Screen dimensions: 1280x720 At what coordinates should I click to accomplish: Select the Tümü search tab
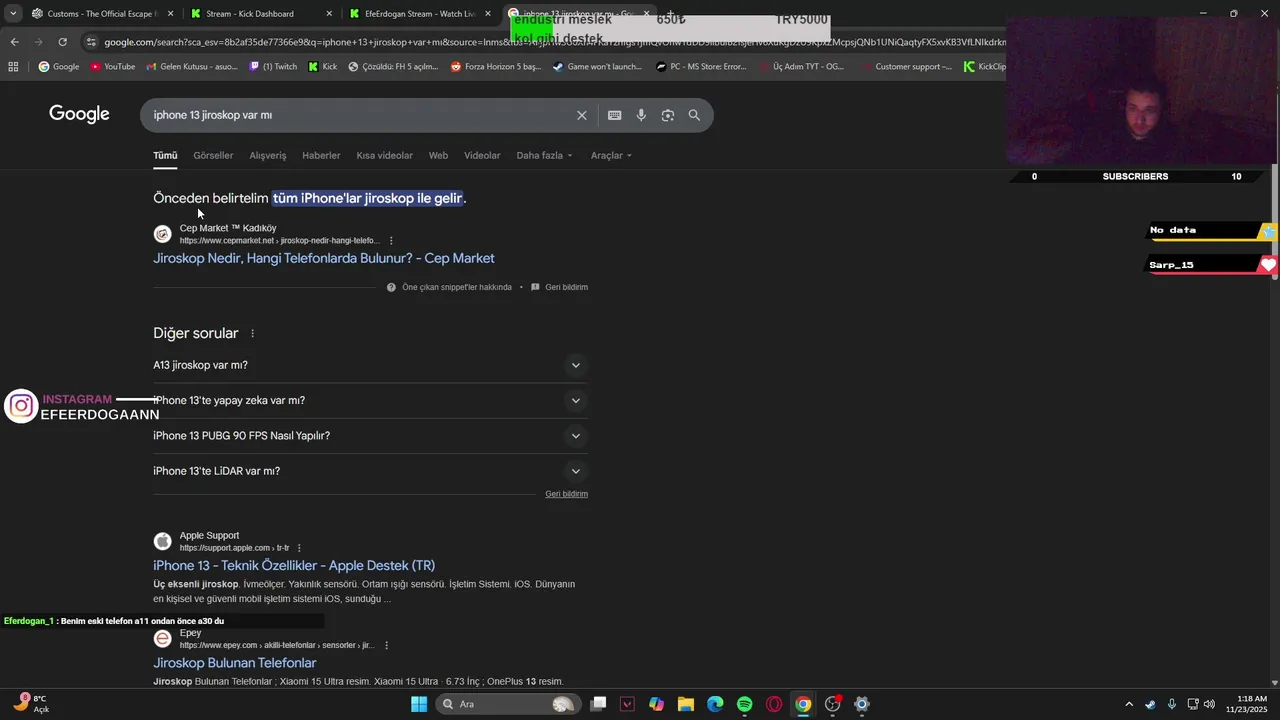(x=165, y=156)
